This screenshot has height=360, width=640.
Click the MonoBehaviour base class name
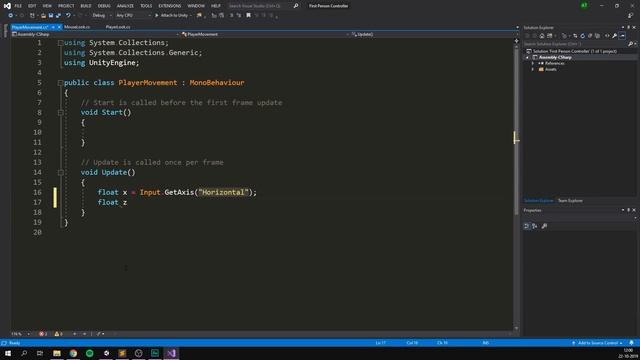tap(217, 82)
